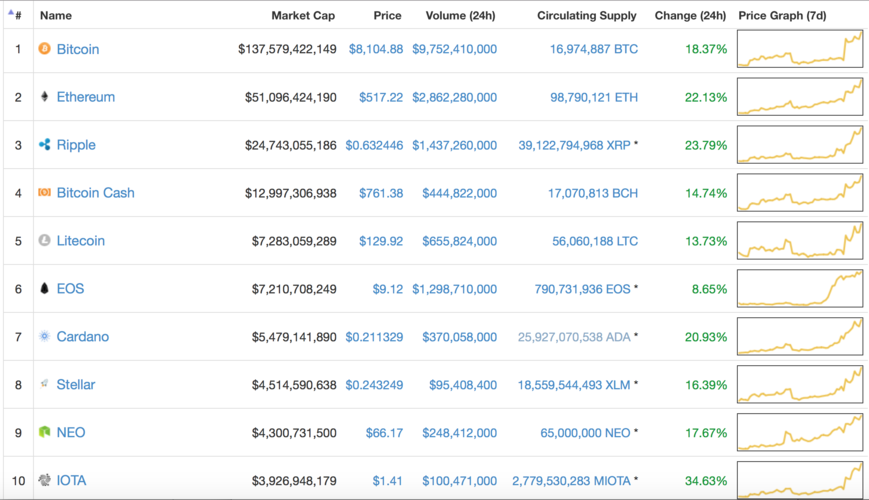The height and width of the screenshot is (500, 869).
Task: Open Bitcoin price $8,104.88 link
Action: click(x=376, y=49)
